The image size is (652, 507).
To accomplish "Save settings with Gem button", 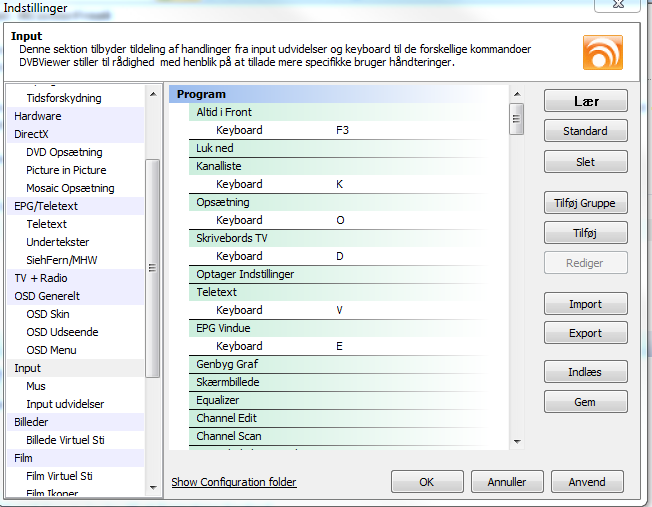I will (585, 402).
